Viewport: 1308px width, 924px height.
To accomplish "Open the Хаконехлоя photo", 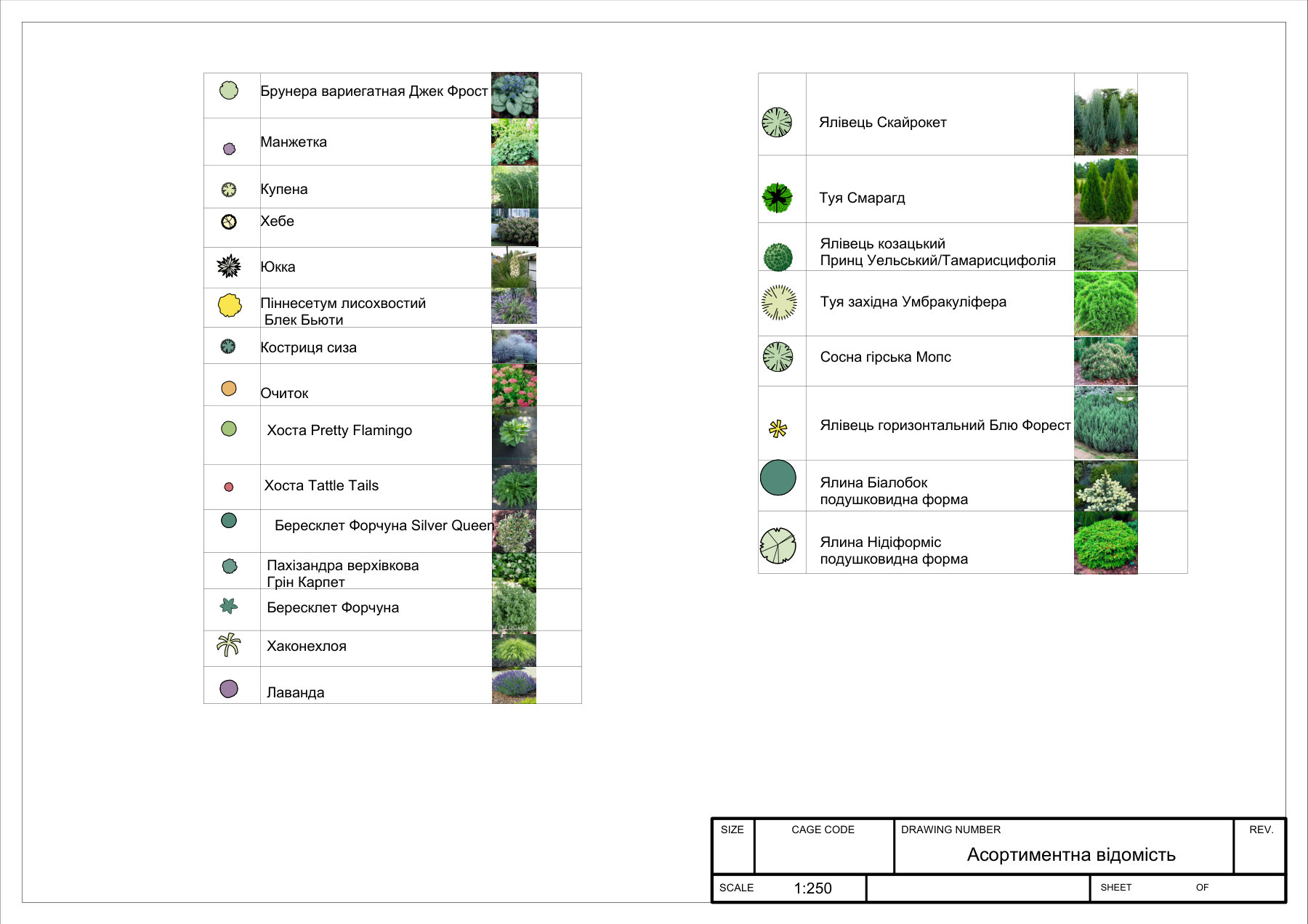I will [514, 649].
